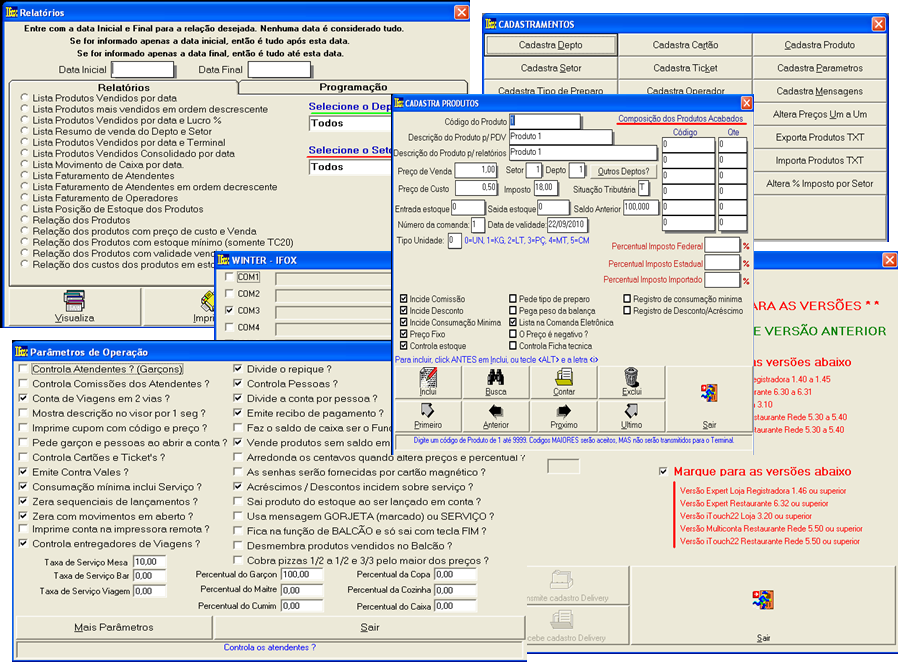This screenshot has width=900, height=671.
Task: Click the Cadastra Parametros button
Action: click(819, 68)
